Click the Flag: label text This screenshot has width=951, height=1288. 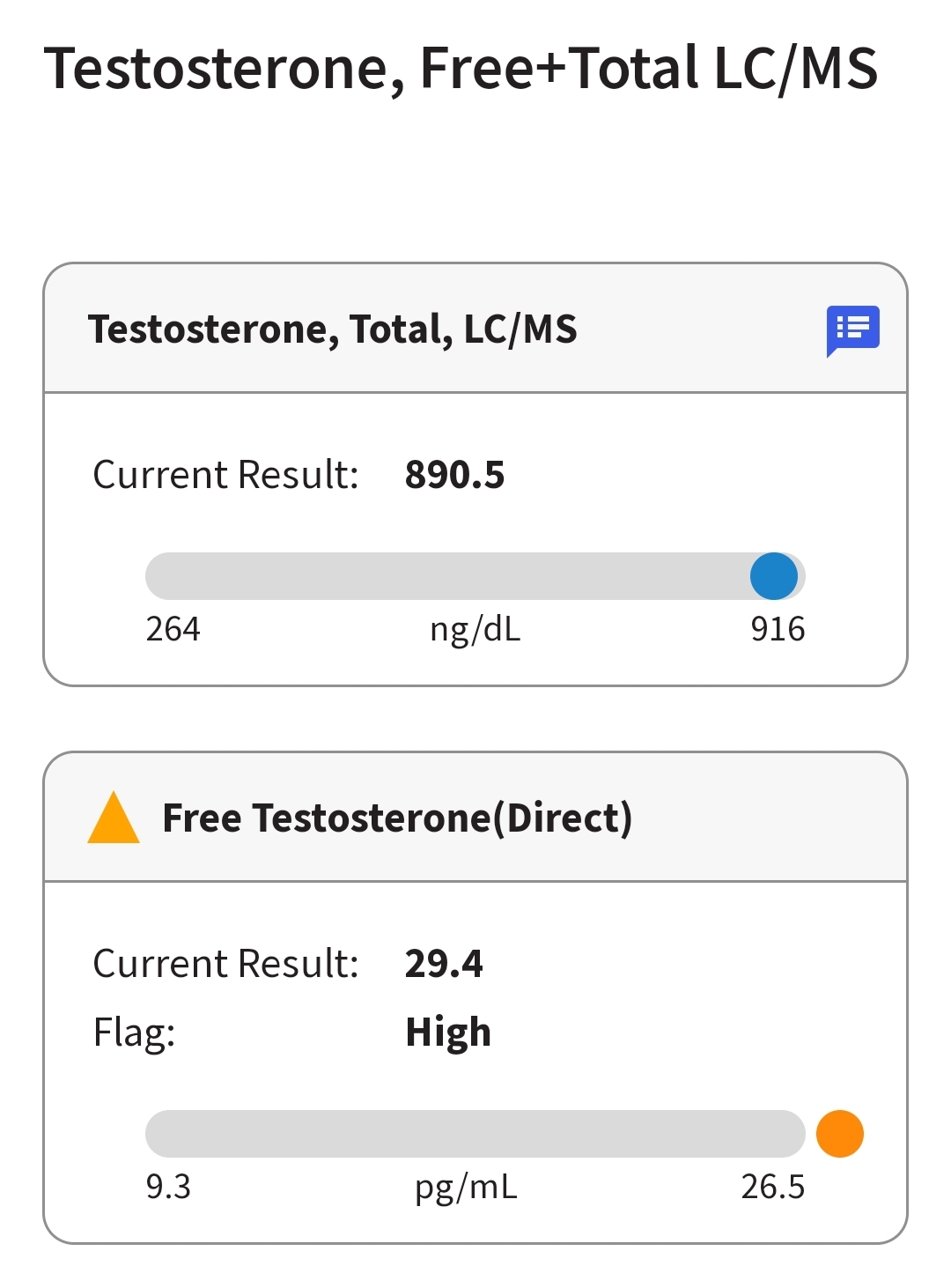pyautogui.click(x=135, y=1033)
